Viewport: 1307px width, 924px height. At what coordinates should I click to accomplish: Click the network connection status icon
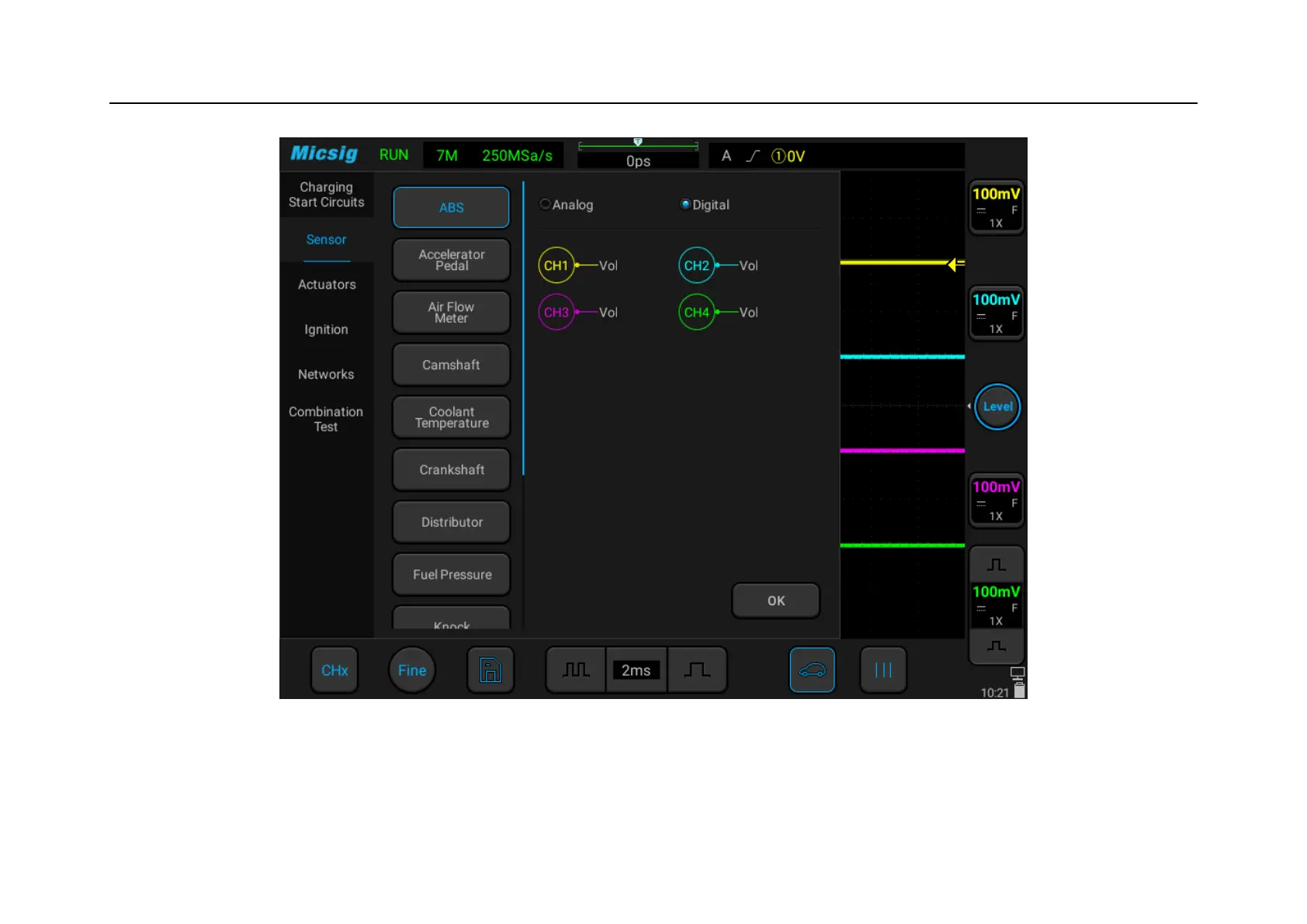tap(1018, 673)
